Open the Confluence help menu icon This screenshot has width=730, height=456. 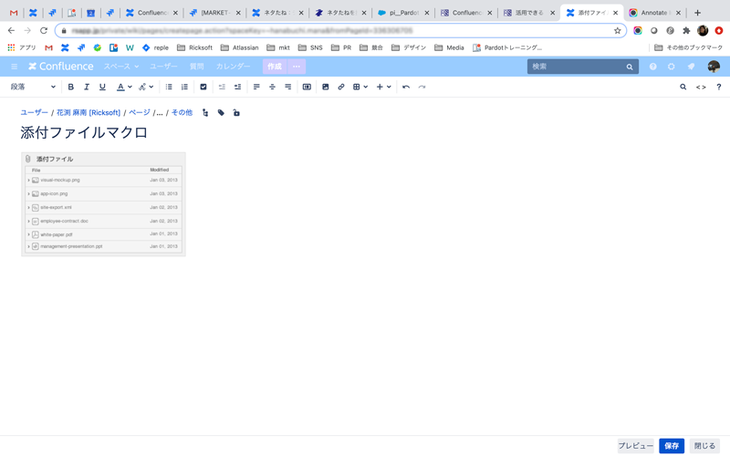click(653, 67)
